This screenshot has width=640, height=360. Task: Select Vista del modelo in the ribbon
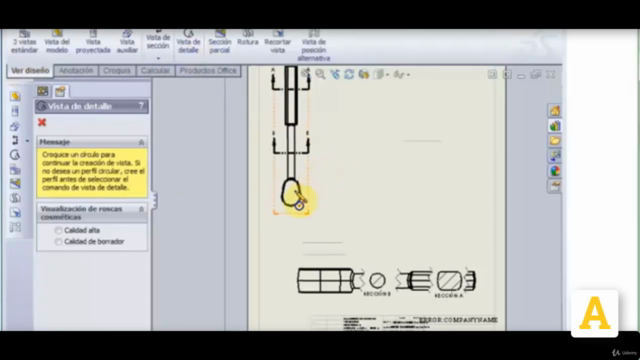click(x=57, y=42)
